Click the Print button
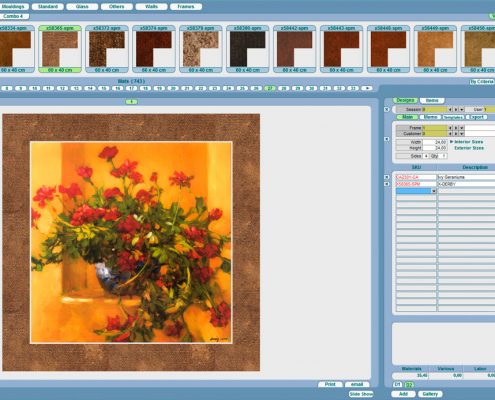The image size is (495, 400). click(x=330, y=384)
